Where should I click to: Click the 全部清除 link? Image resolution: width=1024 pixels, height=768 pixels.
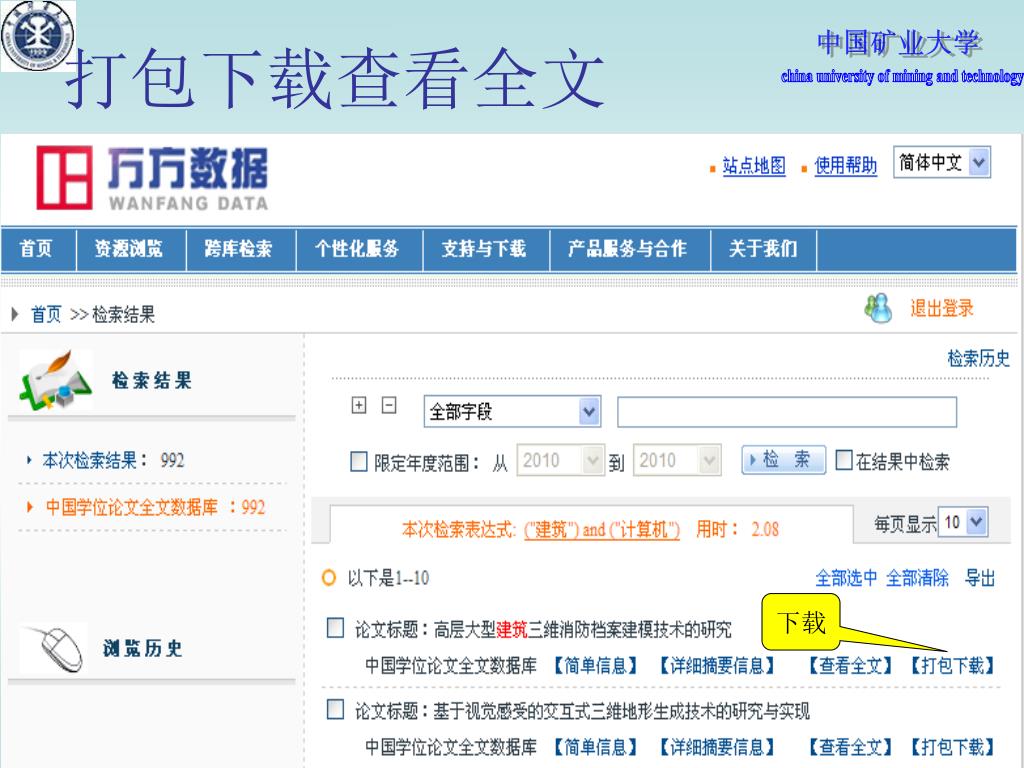coord(918,578)
